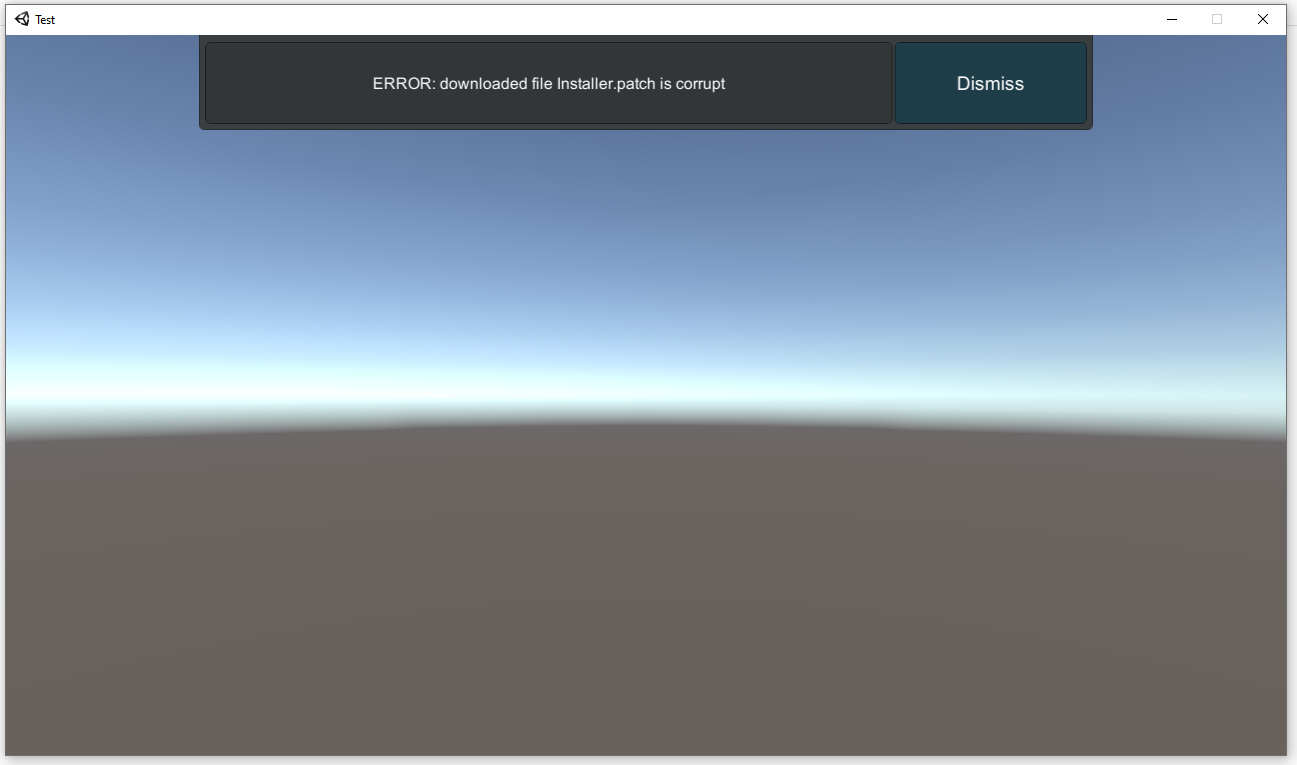
Task: Click the sky area of the scene
Action: click(648, 250)
